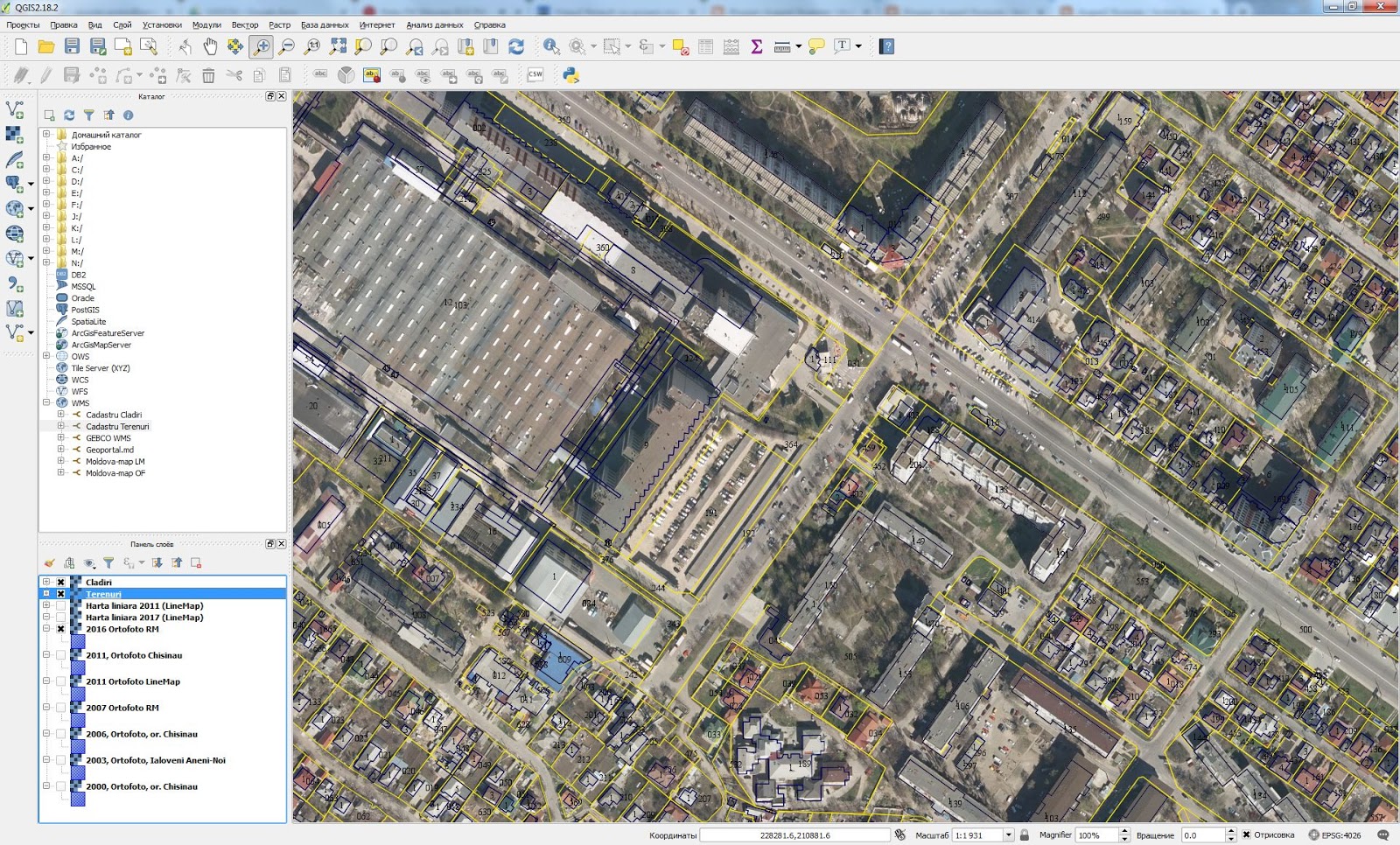The width and height of the screenshot is (1400, 845).
Task: Filter the catalog browser with the funnel icon
Action: [88, 115]
